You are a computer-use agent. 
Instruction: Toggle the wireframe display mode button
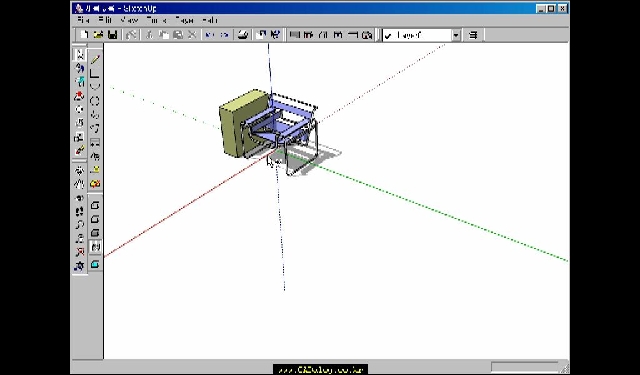click(x=95, y=205)
